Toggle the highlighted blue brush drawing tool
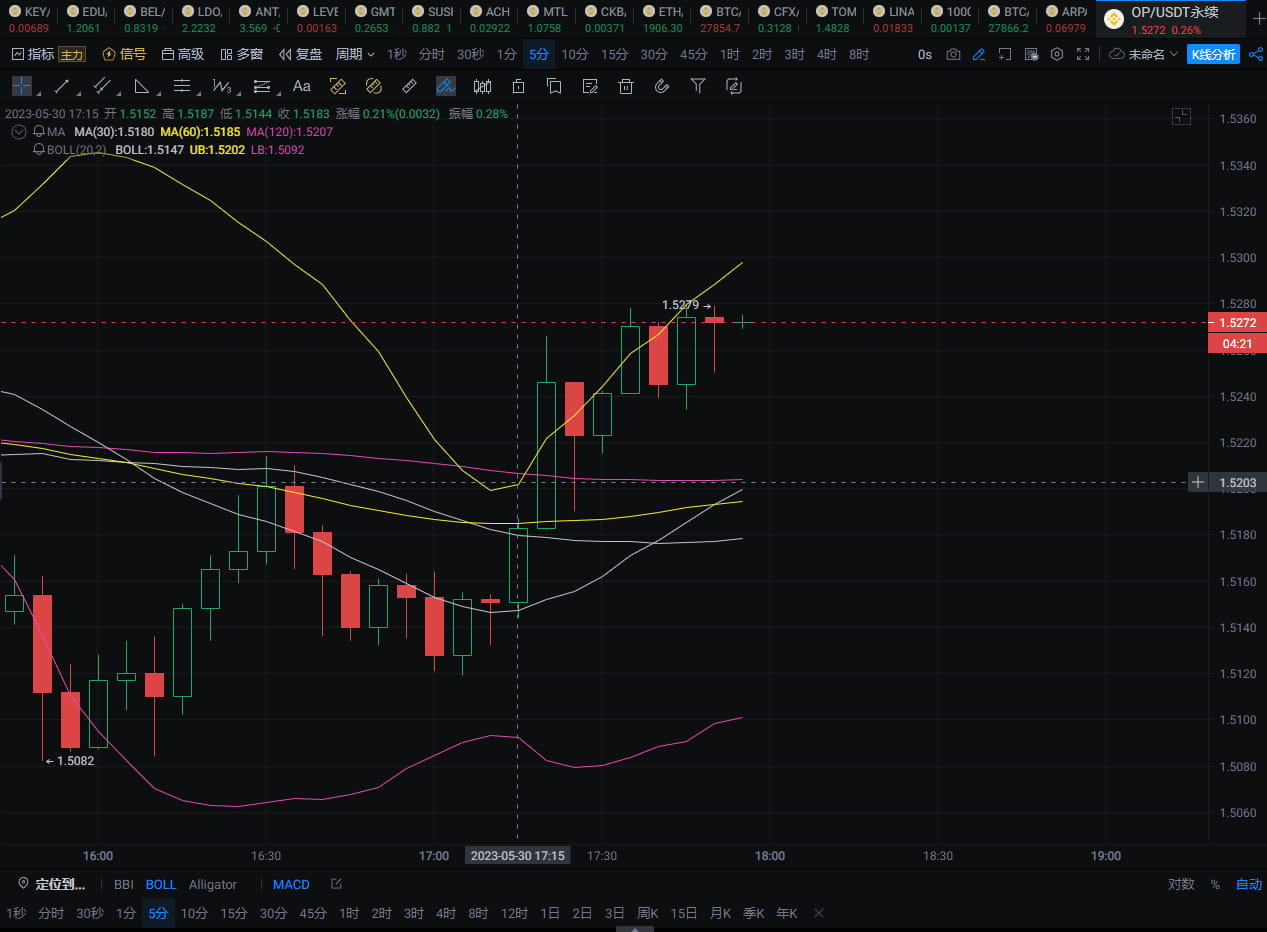 pyautogui.click(x=445, y=86)
